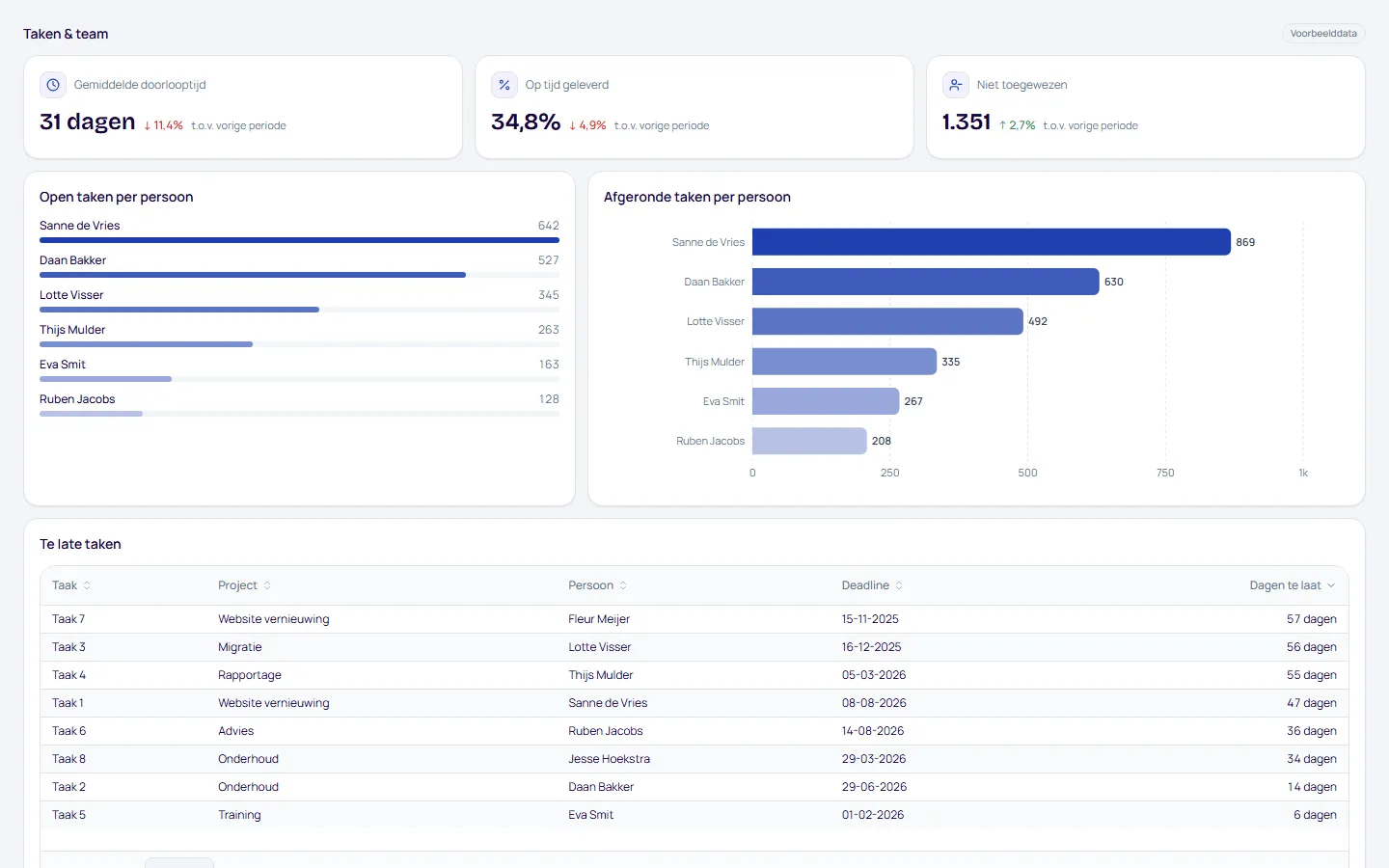Click the Daan Bakker 630 chart bar
The image size is (1389, 868).
(x=926, y=282)
